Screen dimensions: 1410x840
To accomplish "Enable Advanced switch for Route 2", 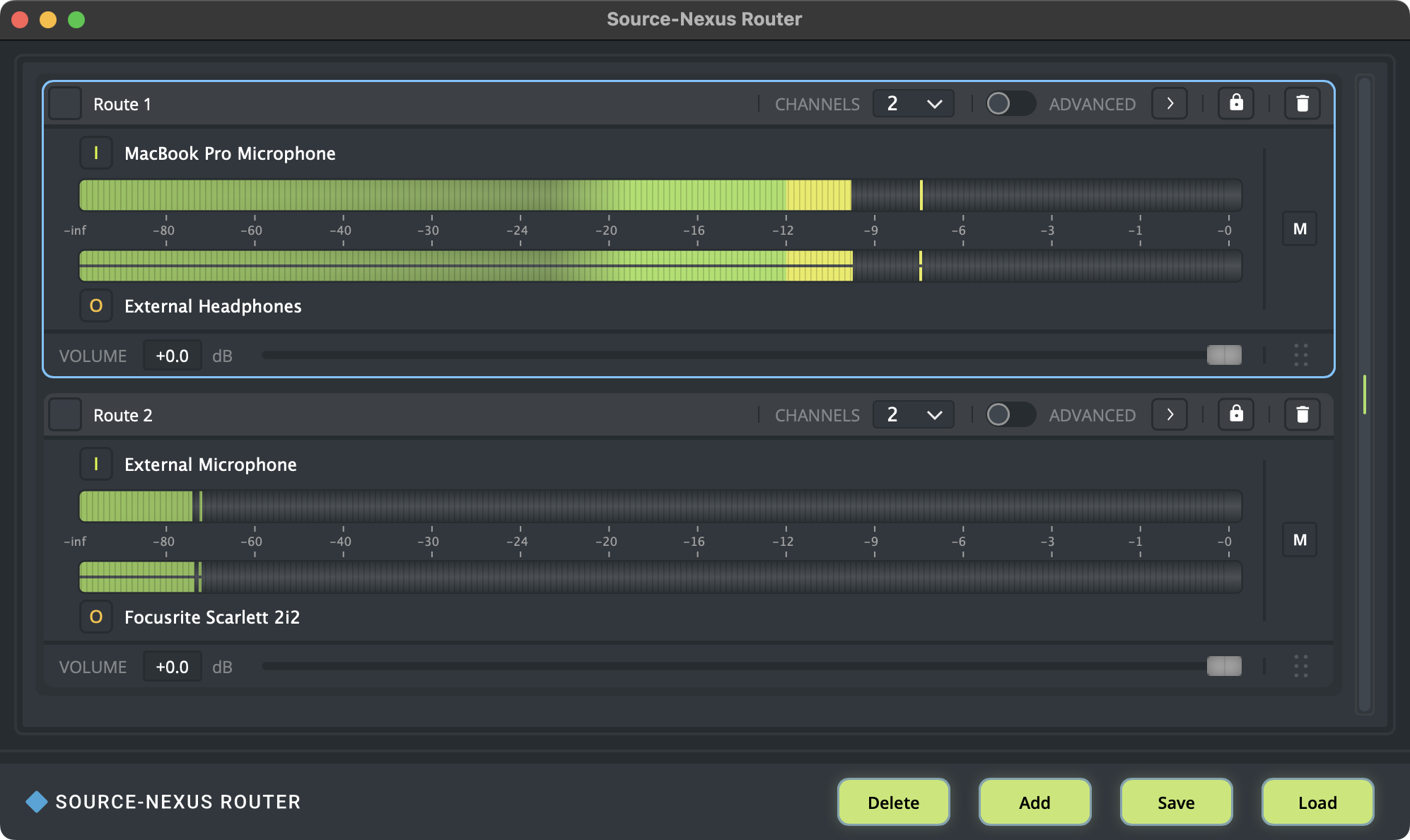I will (x=1010, y=415).
